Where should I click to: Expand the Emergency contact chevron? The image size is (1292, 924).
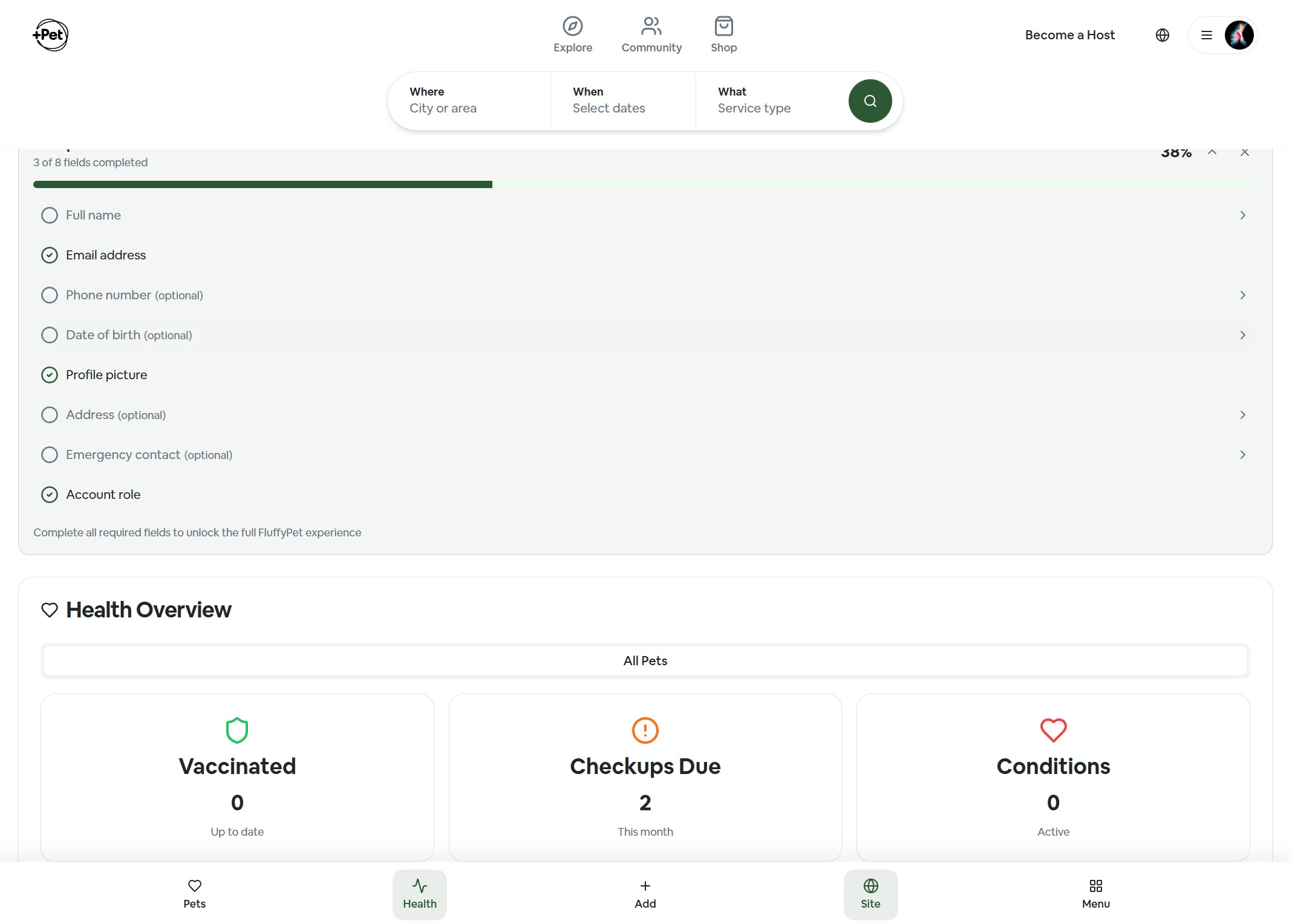coord(1242,455)
